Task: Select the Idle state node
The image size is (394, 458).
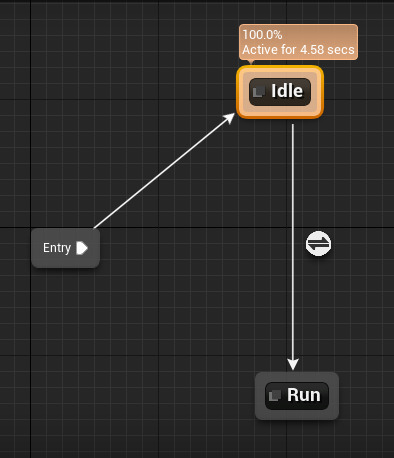Action: pyautogui.click(x=280, y=92)
